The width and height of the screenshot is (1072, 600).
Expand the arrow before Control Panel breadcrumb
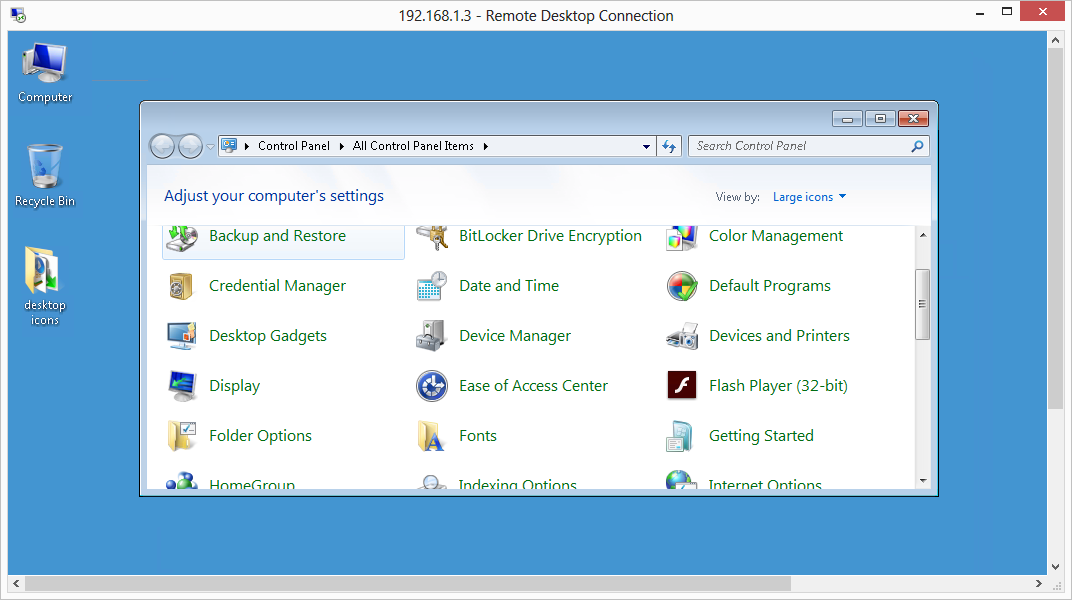click(x=247, y=146)
